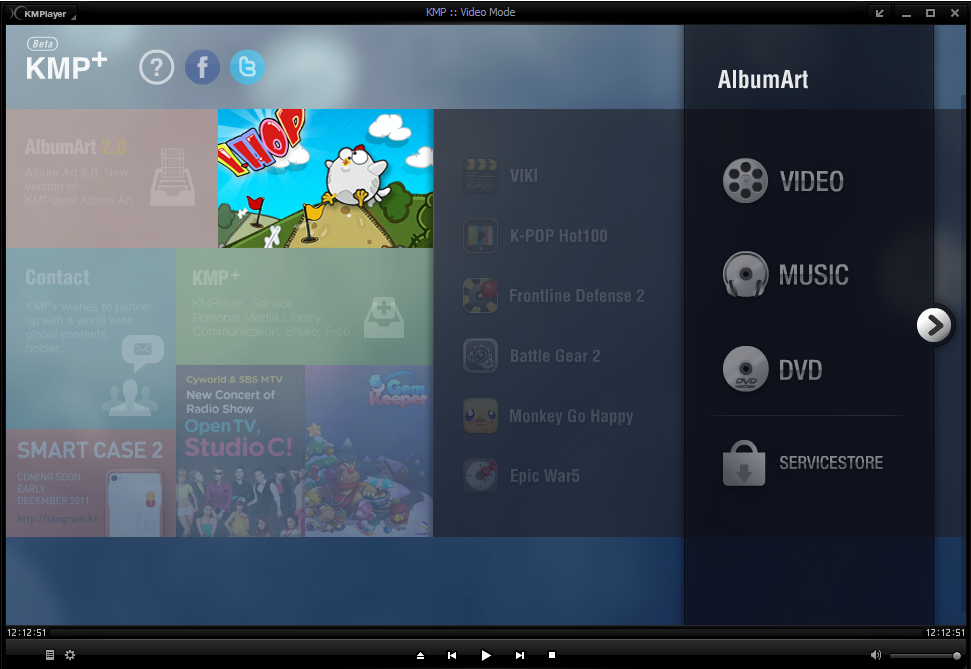Viewport: 971px width, 669px height.
Task: Open the control box gear icon
Action: click(x=70, y=655)
